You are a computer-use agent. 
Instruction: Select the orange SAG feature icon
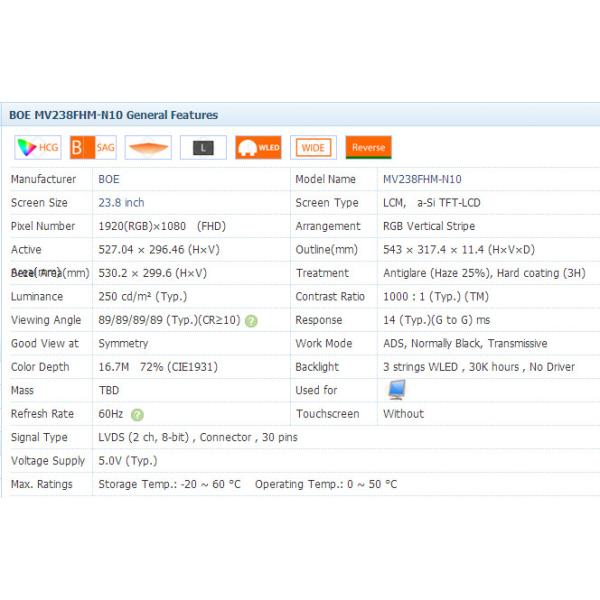coord(92,148)
